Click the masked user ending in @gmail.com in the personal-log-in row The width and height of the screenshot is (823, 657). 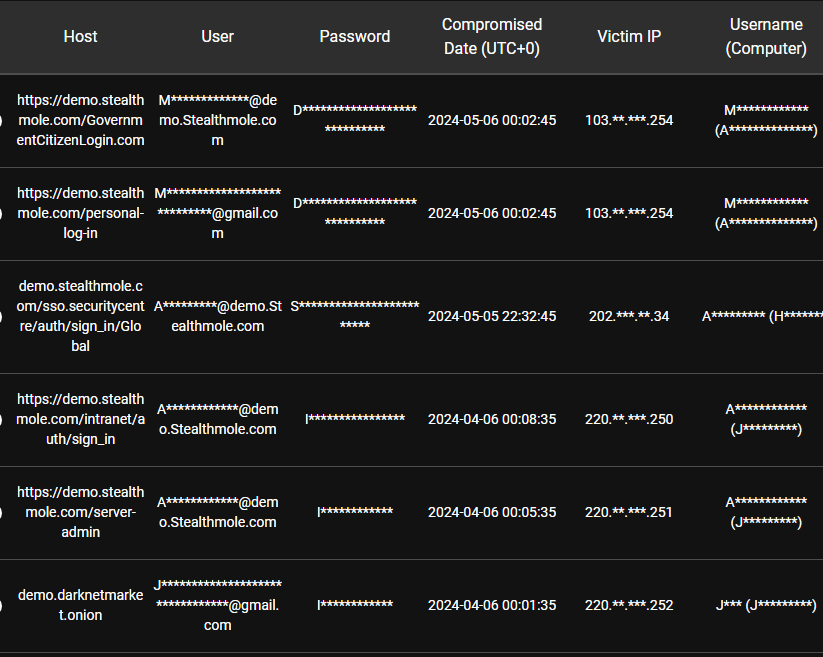coord(217,213)
